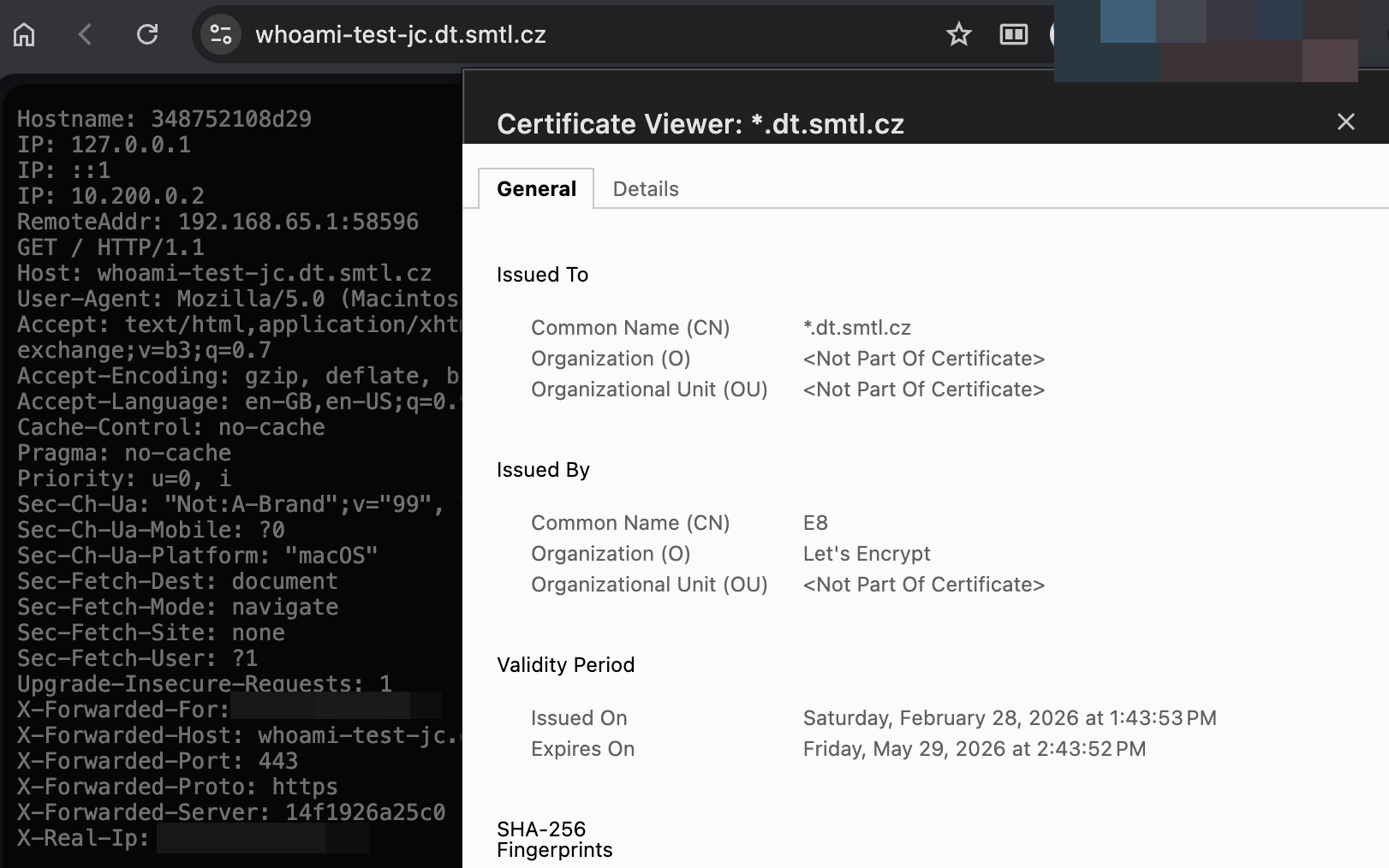The width and height of the screenshot is (1389, 868).
Task: Click the Hostname line in page output
Action: pyautogui.click(x=164, y=119)
